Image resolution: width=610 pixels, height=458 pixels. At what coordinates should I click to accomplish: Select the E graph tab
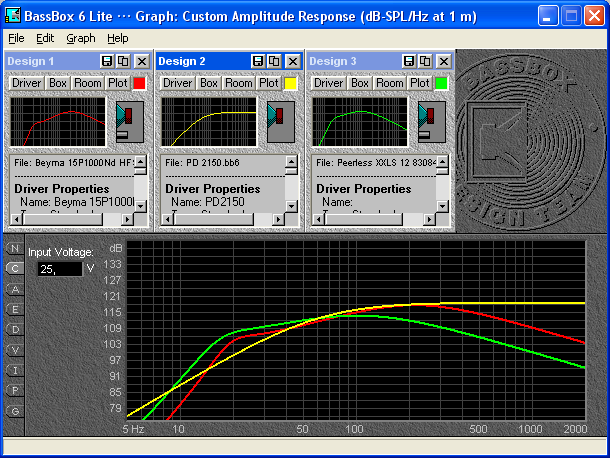click(x=15, y=309)
